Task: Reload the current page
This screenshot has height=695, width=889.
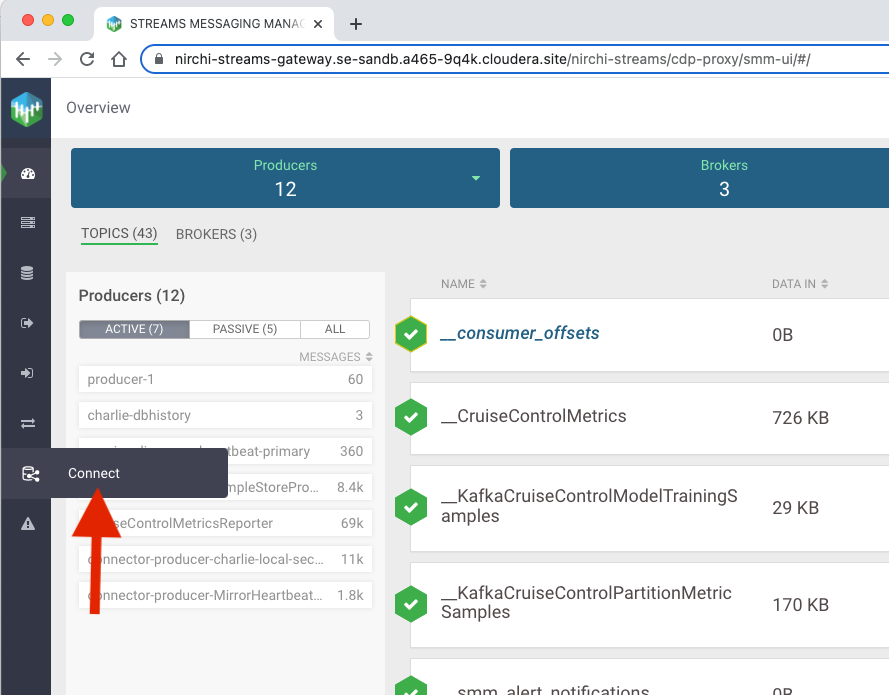Action: 87,59
